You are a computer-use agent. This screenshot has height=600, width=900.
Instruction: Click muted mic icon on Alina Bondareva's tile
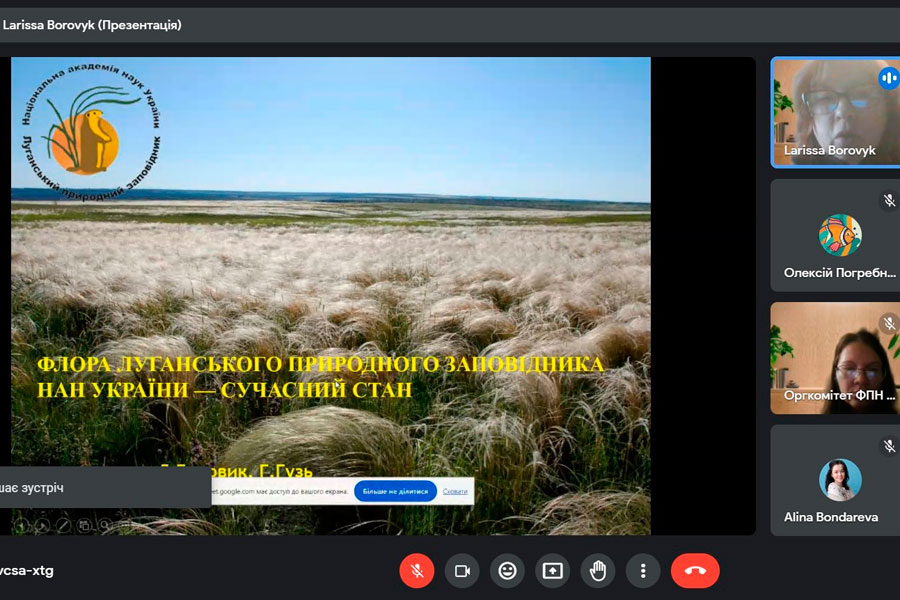pyautogui.click(x=889, y=446)
